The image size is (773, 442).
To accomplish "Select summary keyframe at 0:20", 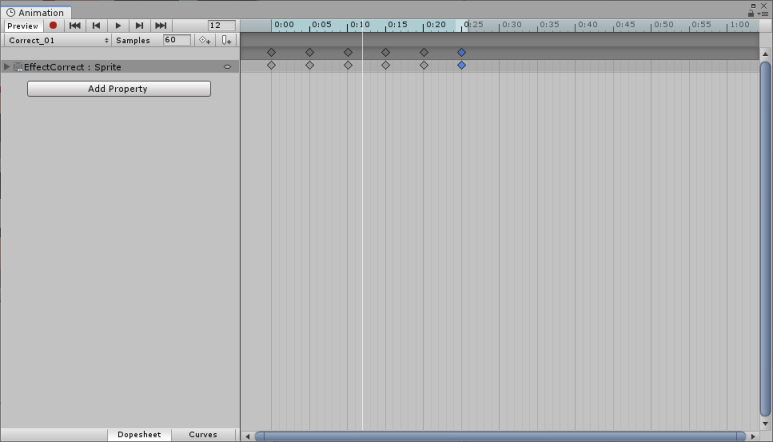I will coord(424,52).
